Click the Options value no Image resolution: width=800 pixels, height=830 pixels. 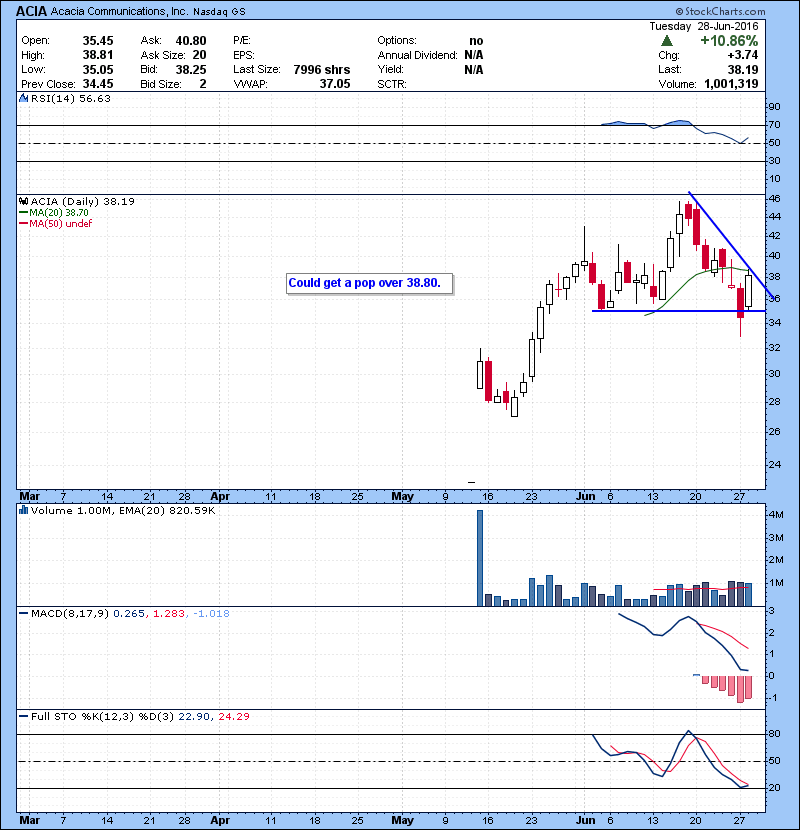pyautogui.click(x=476, y=41)
